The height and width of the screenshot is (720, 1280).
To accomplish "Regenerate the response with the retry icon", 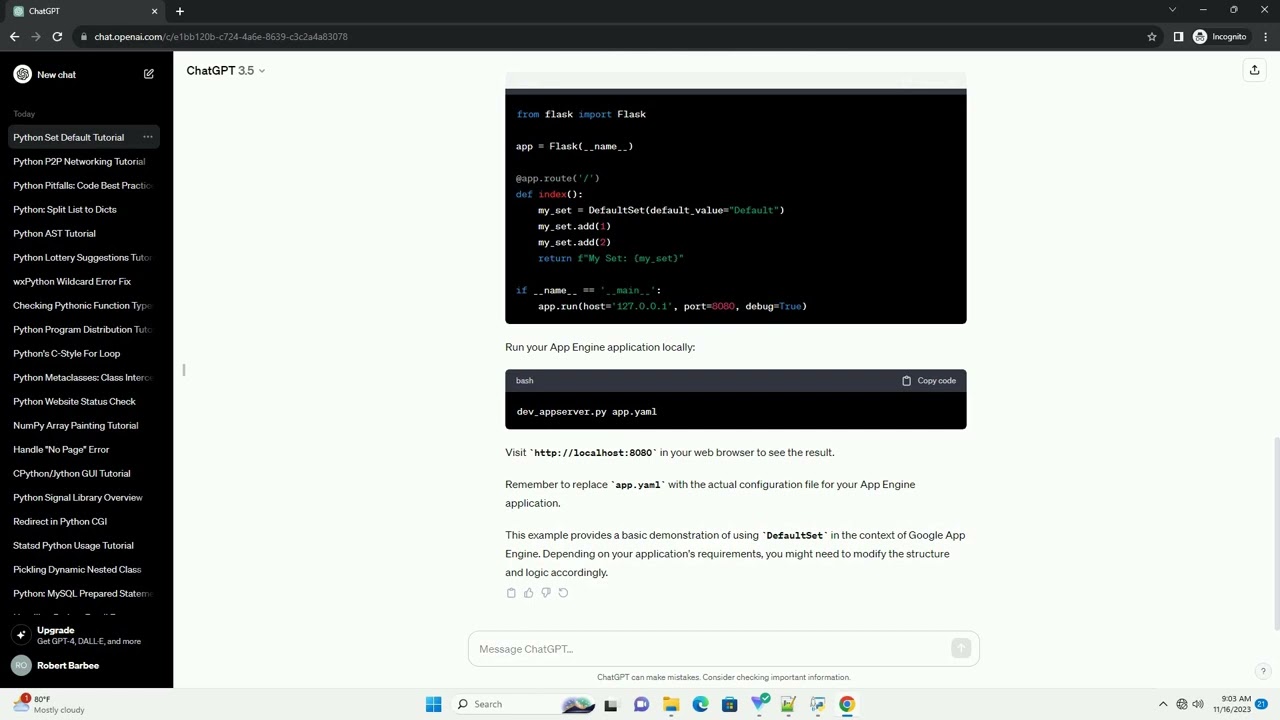I will click(x=563, y=593).
